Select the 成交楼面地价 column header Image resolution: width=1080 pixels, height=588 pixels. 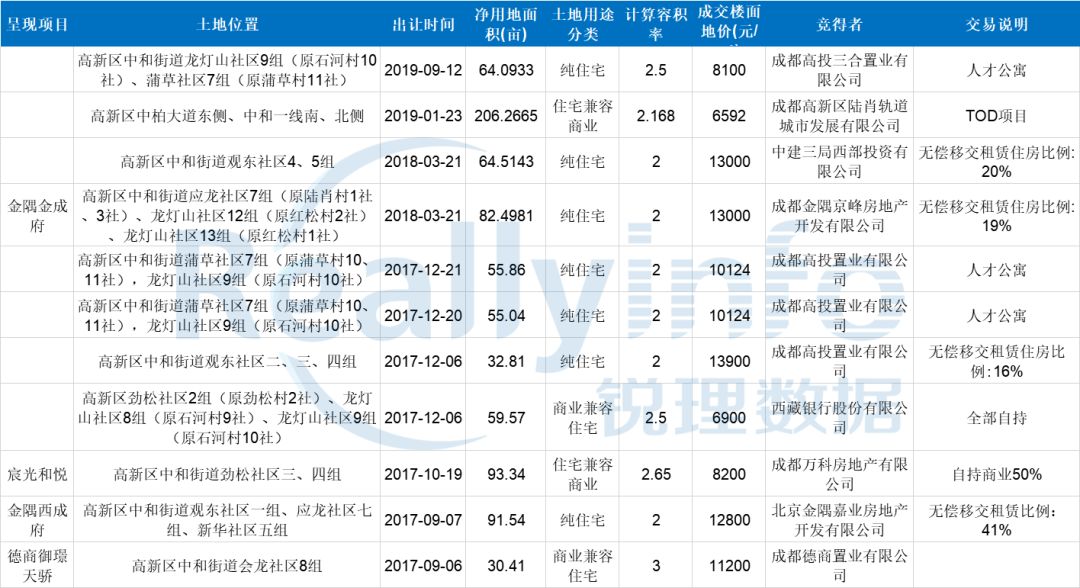coord(729,25)
